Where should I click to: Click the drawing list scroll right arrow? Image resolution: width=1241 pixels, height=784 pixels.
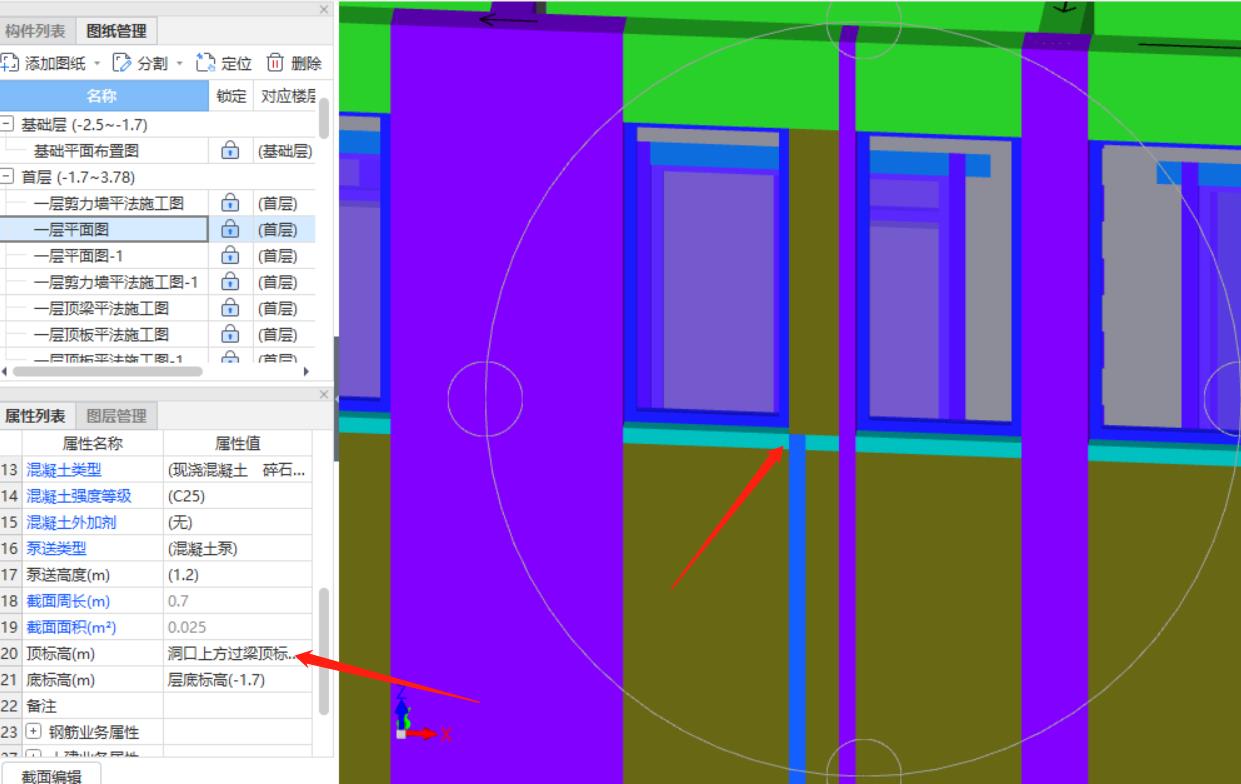(x=306, y=371)
